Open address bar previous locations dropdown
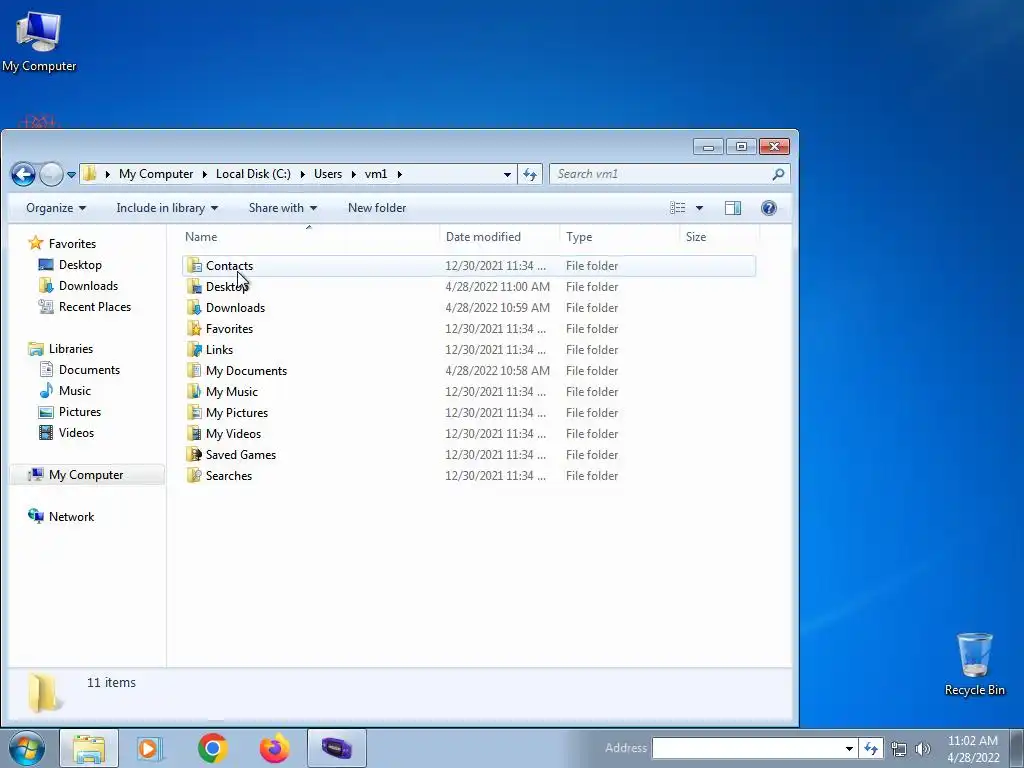Image resolution: width=1024 pixels, height=768 pixels. click(507, 174)
